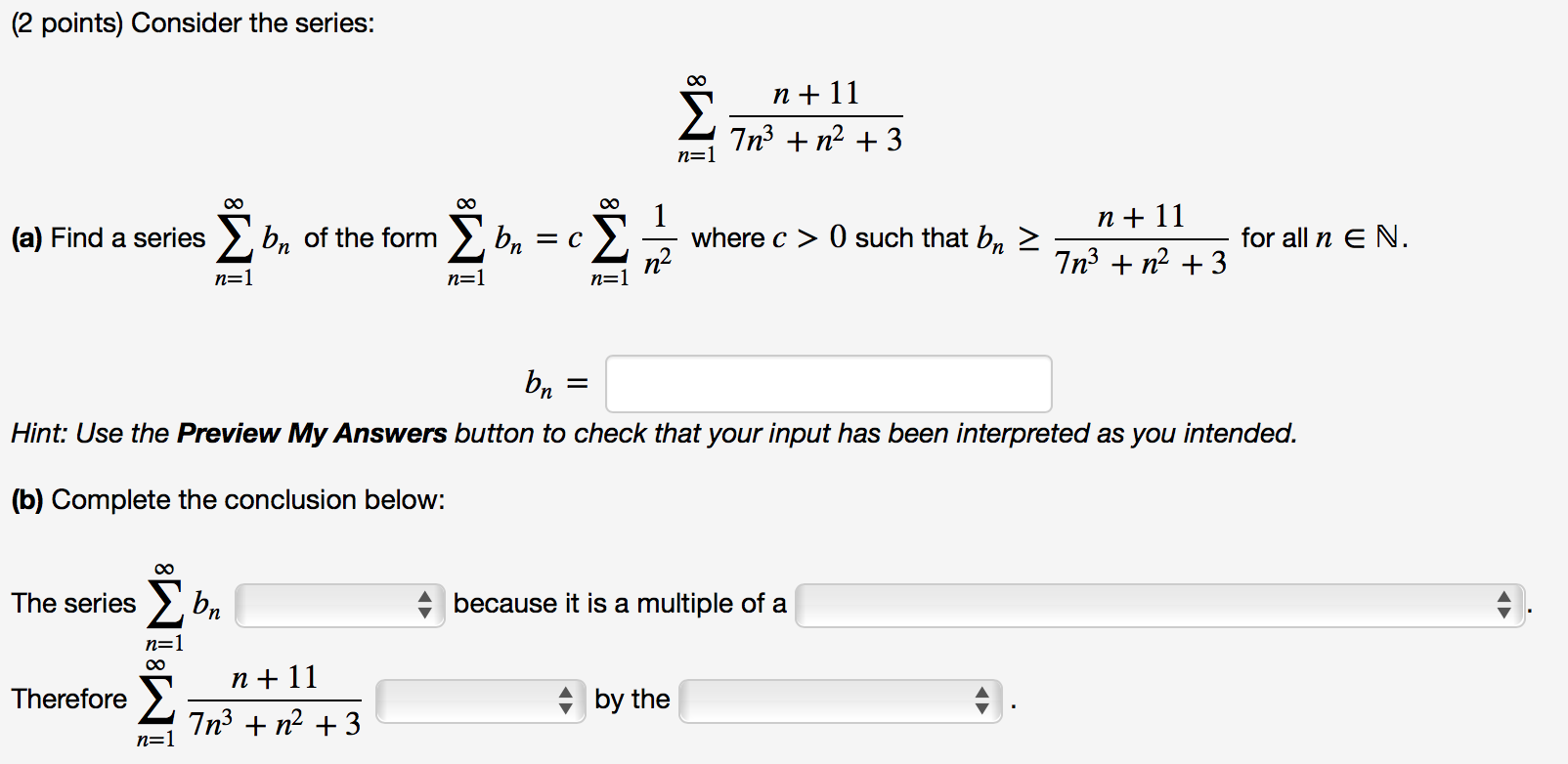This screenshot has height=764, width=1568.
Task: Click the part '(a)' section heading
Action: point(27,236)
